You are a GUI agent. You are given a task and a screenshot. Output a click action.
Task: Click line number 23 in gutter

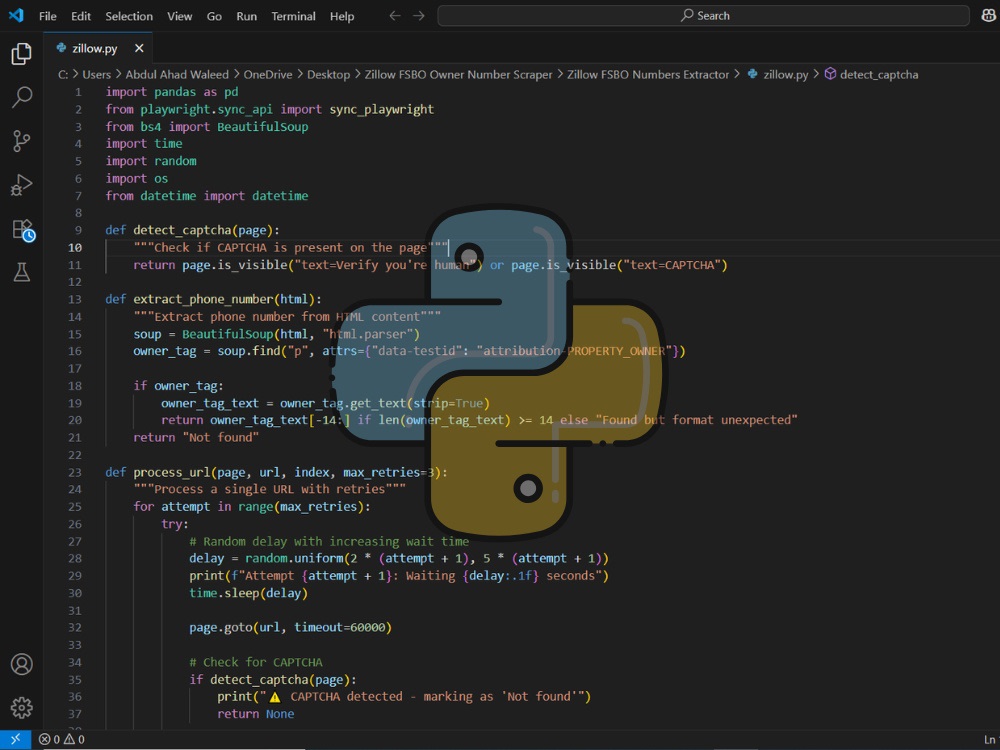tap(75, 472)
